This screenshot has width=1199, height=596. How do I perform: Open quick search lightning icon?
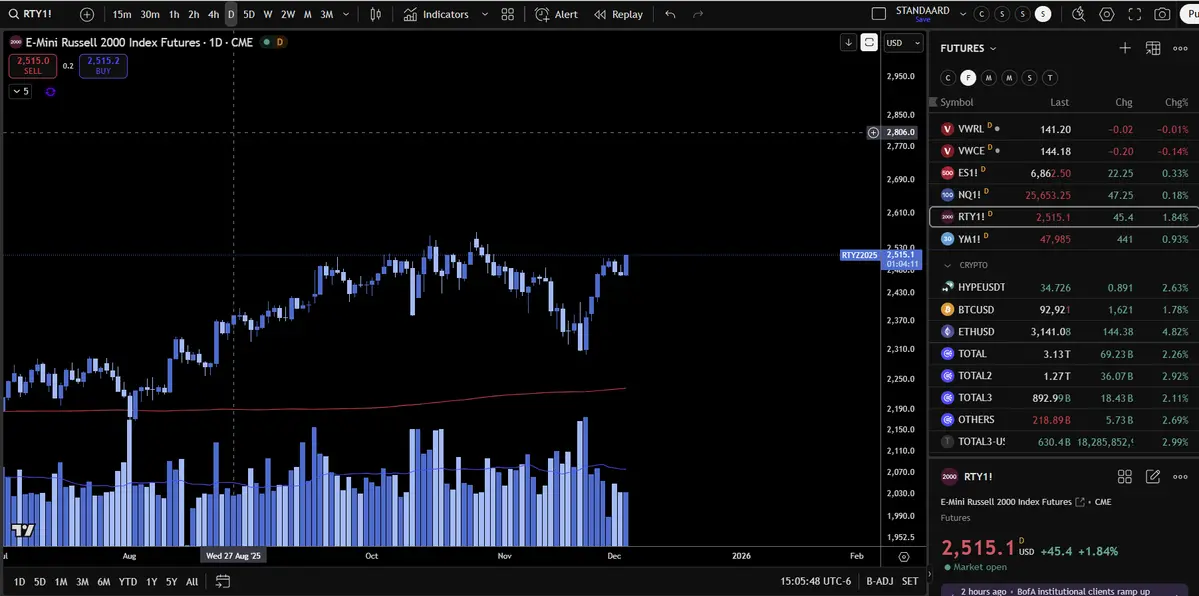pyautogui.click(x=1079, y=15)
